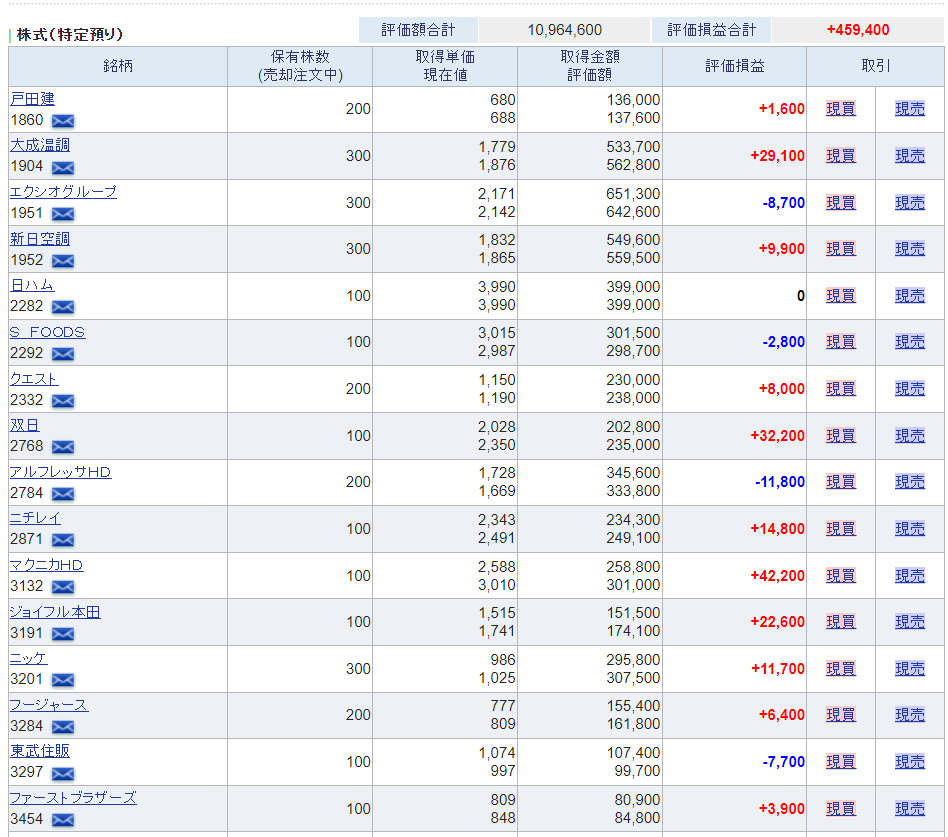Image resolution: width=948 pixels, height=837 pixels.
Task: Open the mail alert icon for 1951
Action: click(63, 214)
